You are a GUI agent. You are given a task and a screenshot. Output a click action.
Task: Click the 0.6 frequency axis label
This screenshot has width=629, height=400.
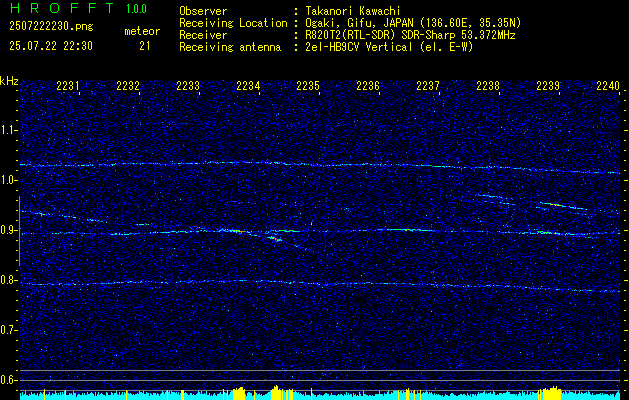coord(9,380)
